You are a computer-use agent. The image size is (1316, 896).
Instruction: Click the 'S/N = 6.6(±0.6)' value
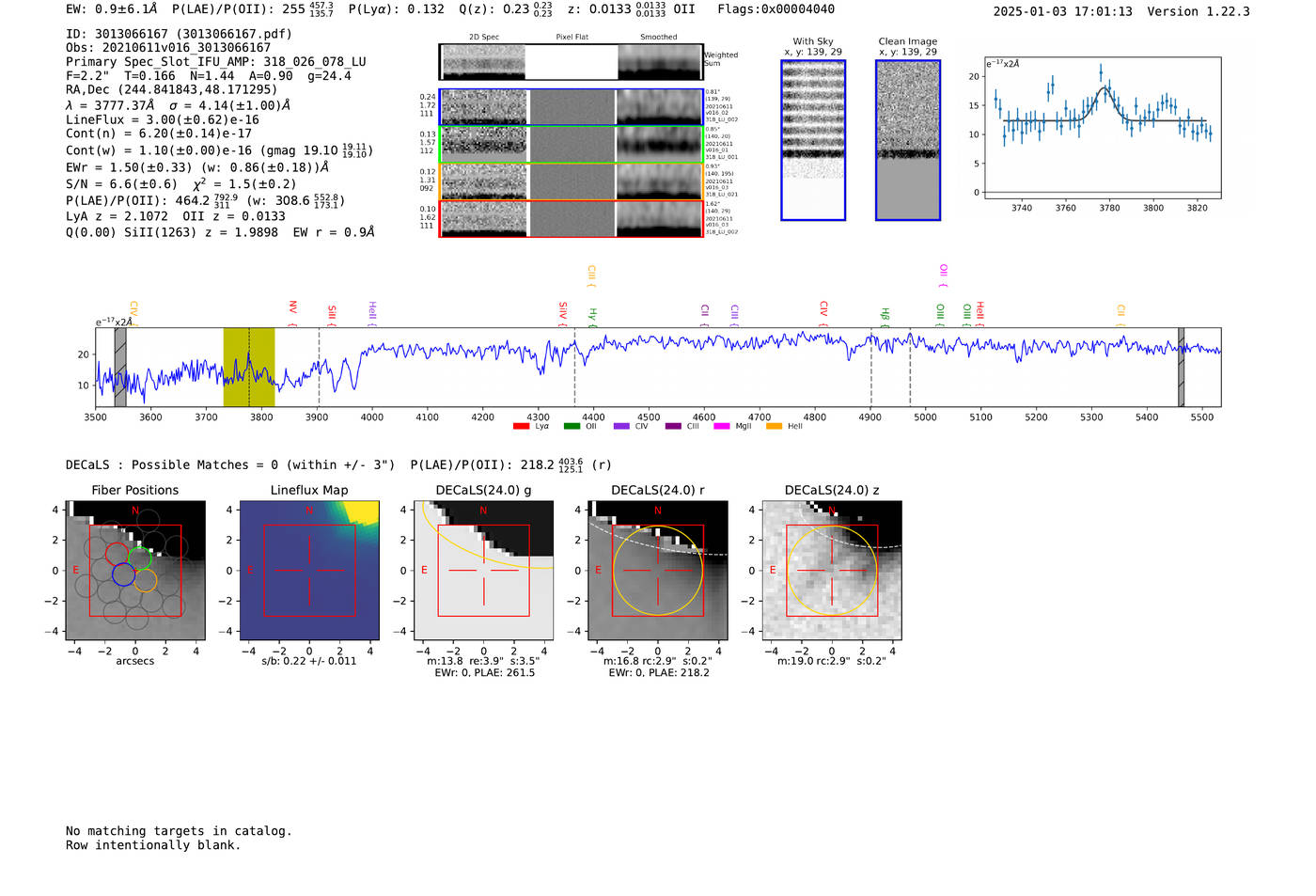122,184
